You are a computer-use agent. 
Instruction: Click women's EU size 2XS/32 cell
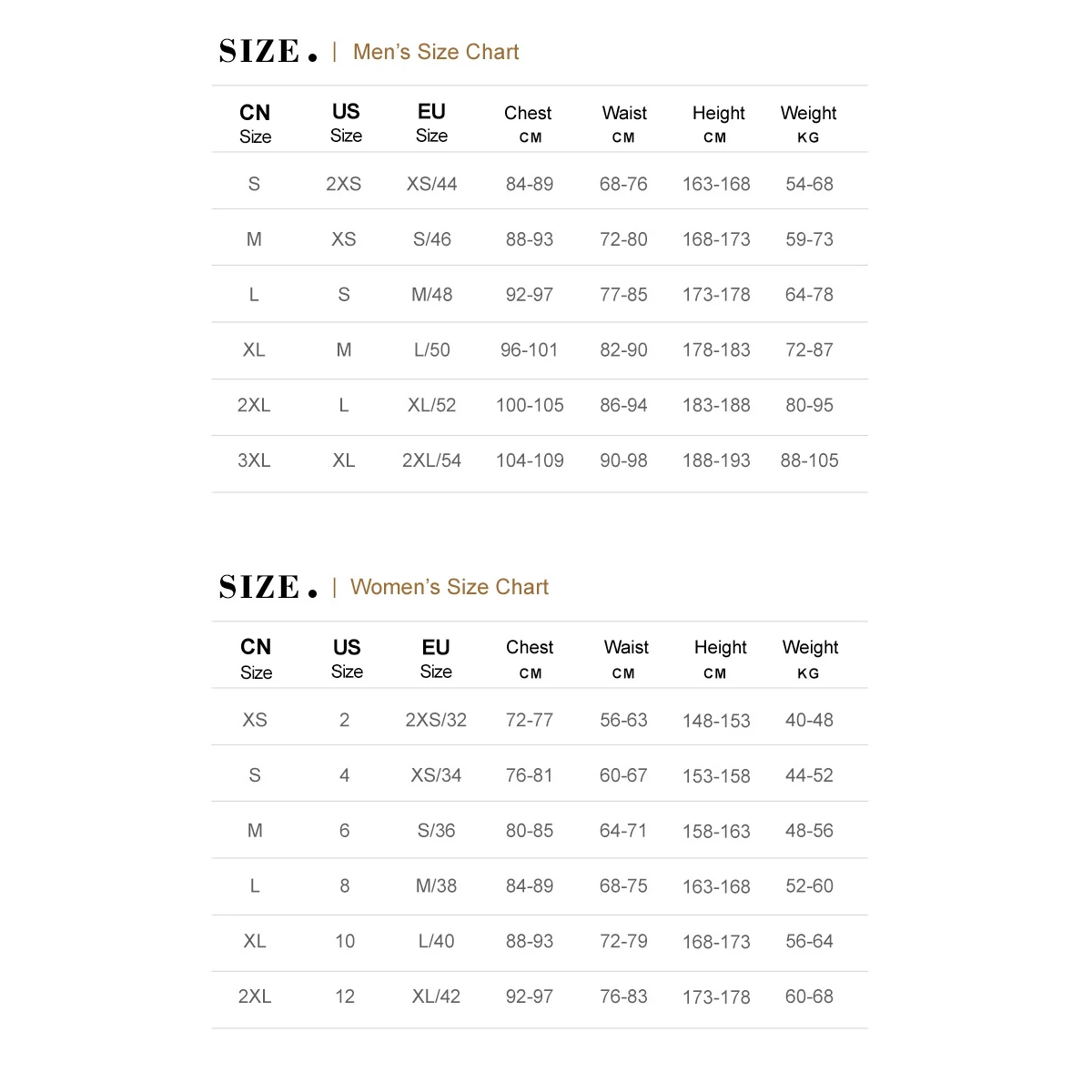click(x=436, y=720)
